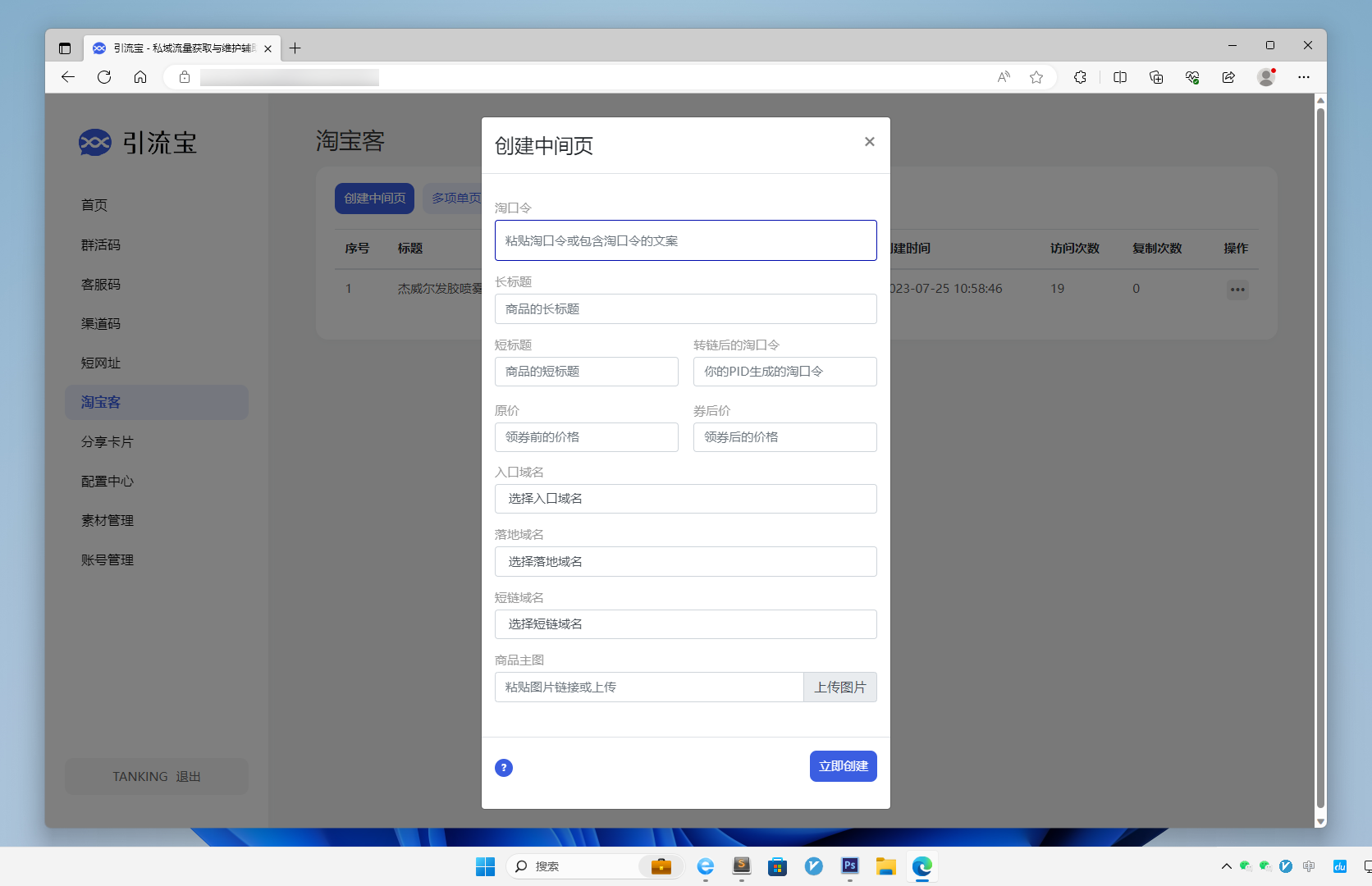This screenshot has width=1372, height=886.
Task: Click the browser refresh icon
Action: tap(104, 76)
